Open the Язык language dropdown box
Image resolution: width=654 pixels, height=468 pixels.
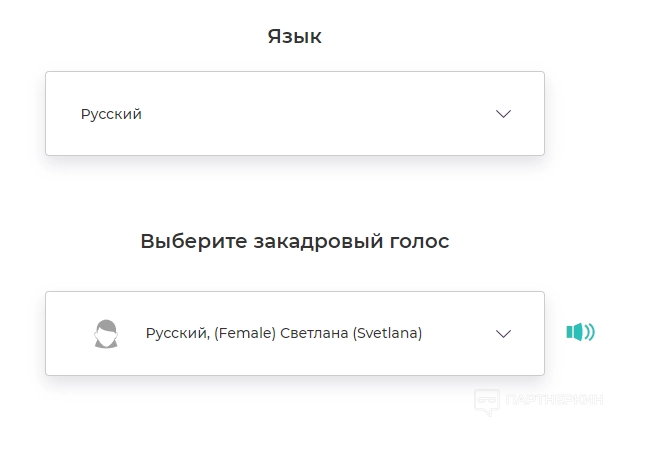(294, 114)
